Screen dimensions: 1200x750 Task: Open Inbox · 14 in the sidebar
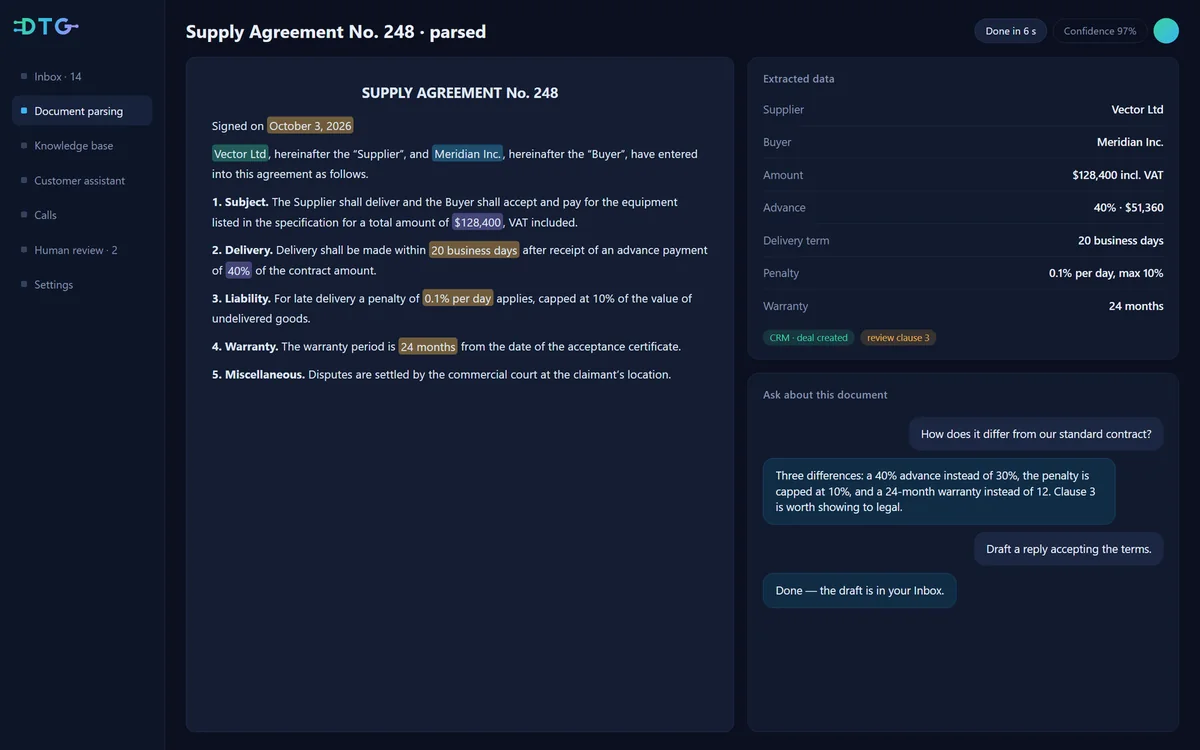point(82,77)
